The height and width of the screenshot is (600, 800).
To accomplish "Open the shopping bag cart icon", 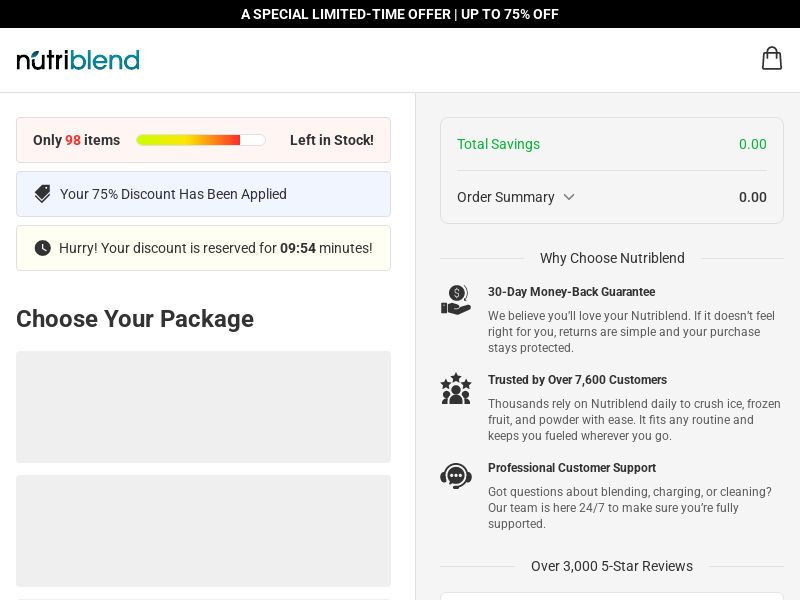I will coord(771,59).
